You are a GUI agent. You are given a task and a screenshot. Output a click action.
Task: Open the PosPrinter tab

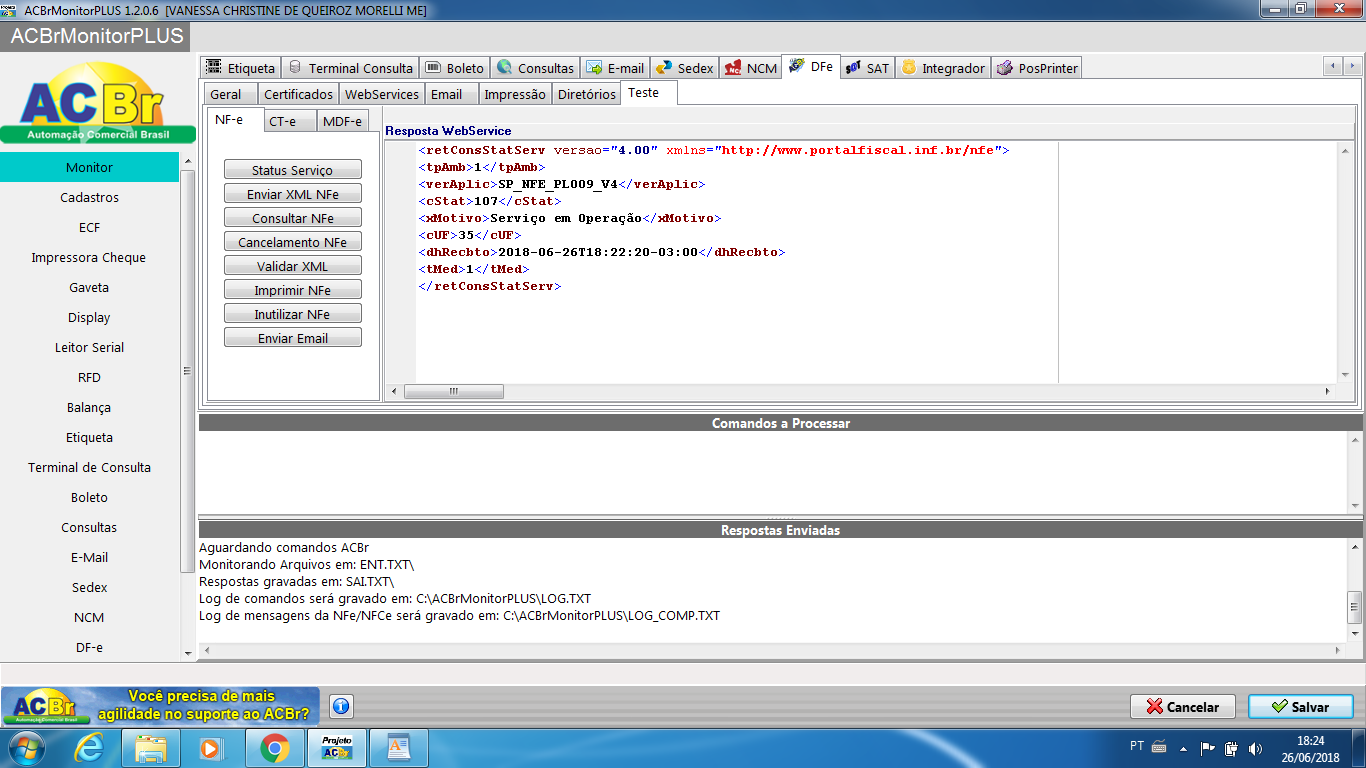[x=1036, y=68]
